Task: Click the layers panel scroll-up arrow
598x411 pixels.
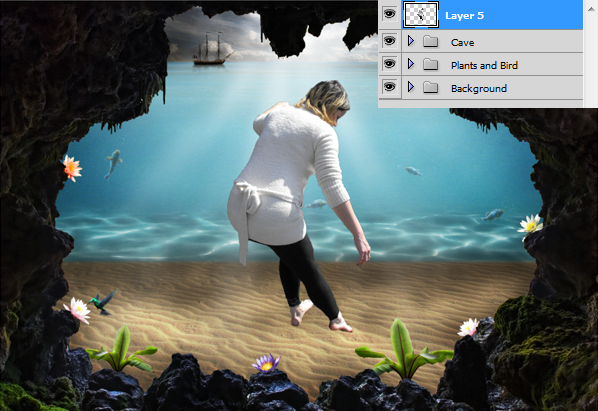Action: [x=591, y=8]
